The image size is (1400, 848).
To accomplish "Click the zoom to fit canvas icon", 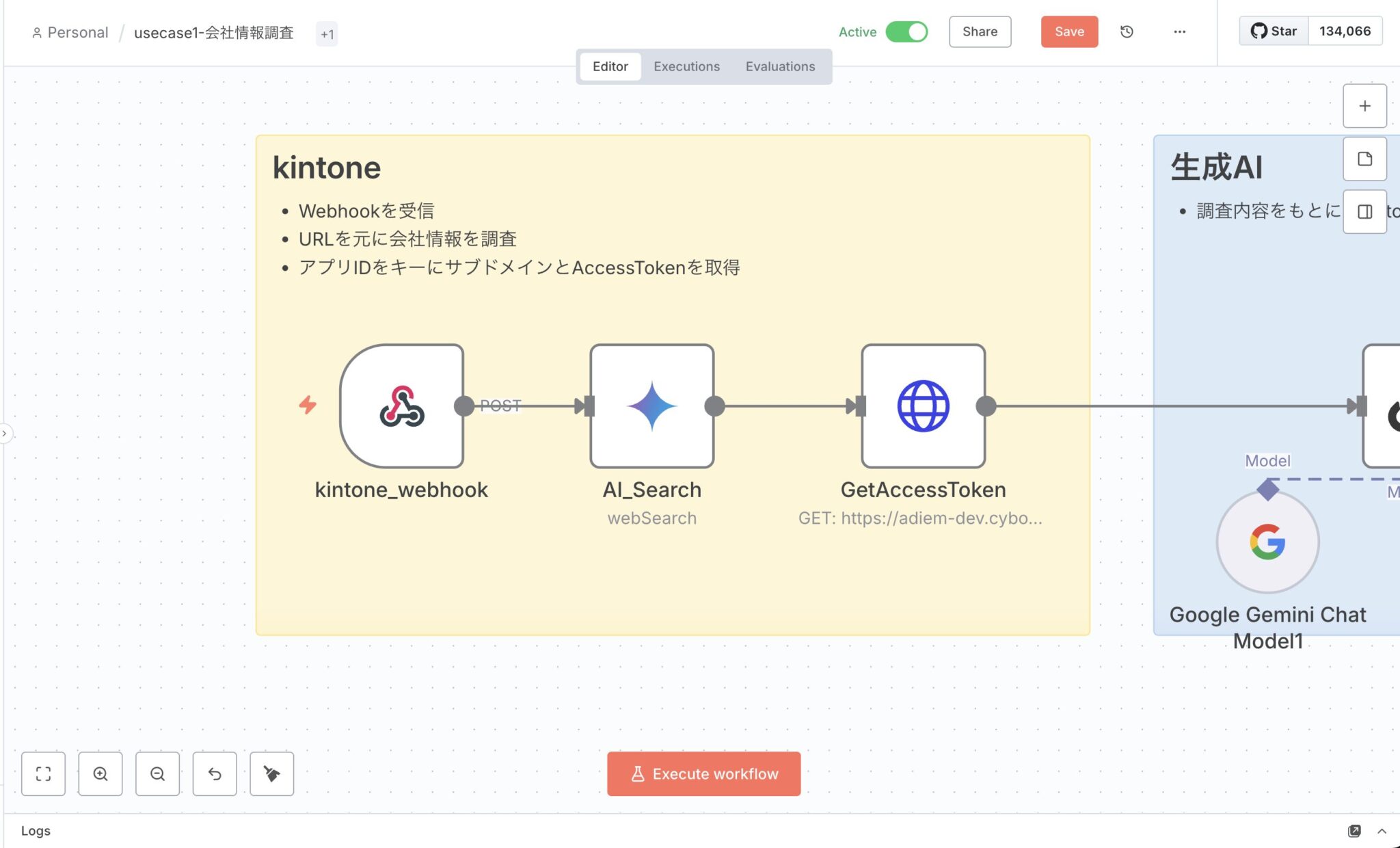I will point(43,773).
